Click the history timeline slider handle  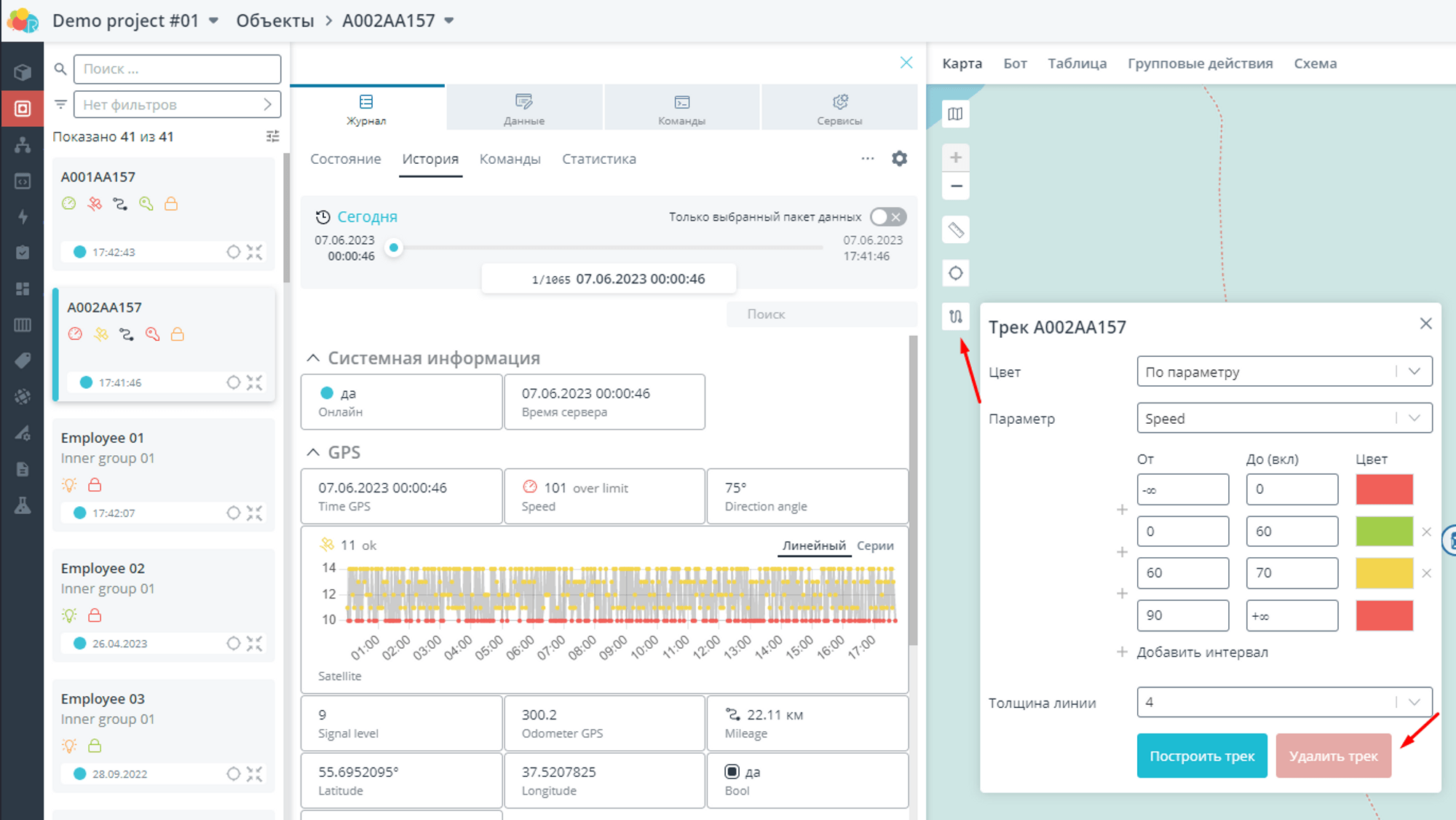pyautogui.click(x=394, y=248)
